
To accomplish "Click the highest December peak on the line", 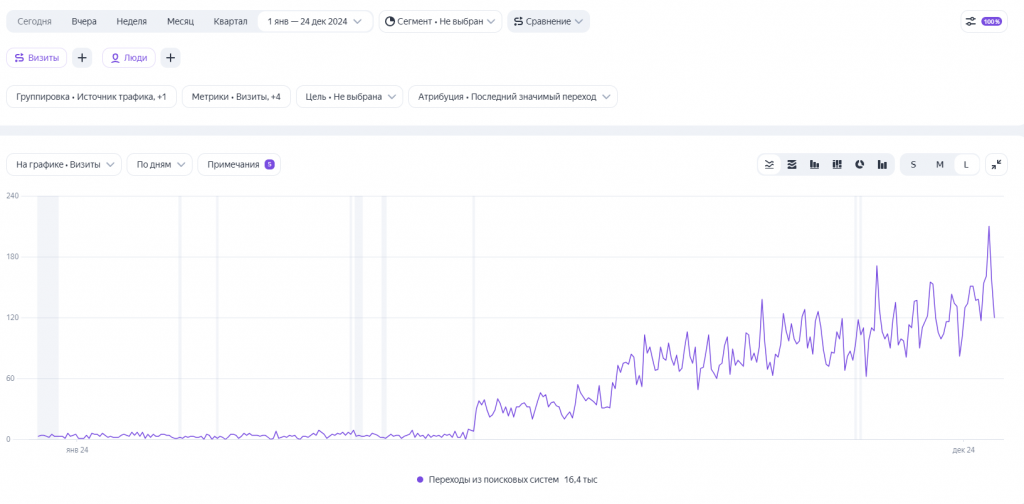I will [x=989, y=227].
